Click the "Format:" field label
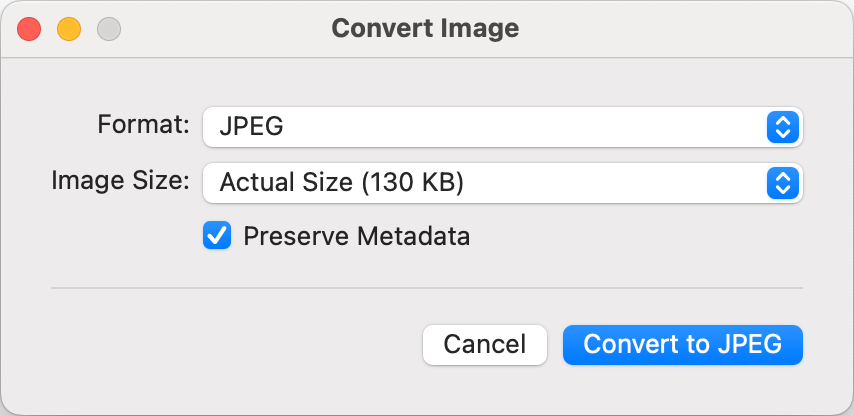 pos(143,125)
